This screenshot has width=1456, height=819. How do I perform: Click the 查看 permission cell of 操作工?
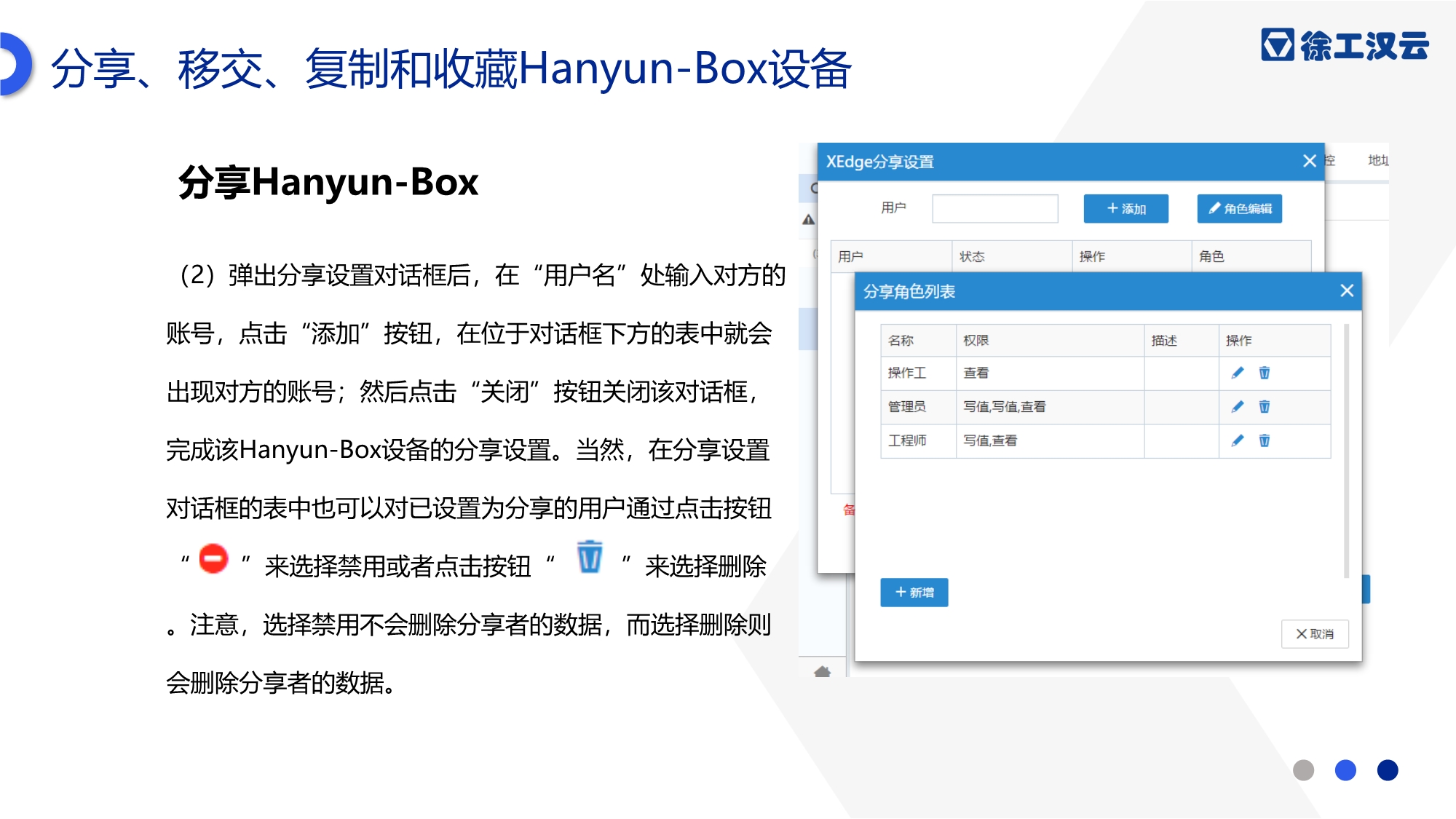1050,373
